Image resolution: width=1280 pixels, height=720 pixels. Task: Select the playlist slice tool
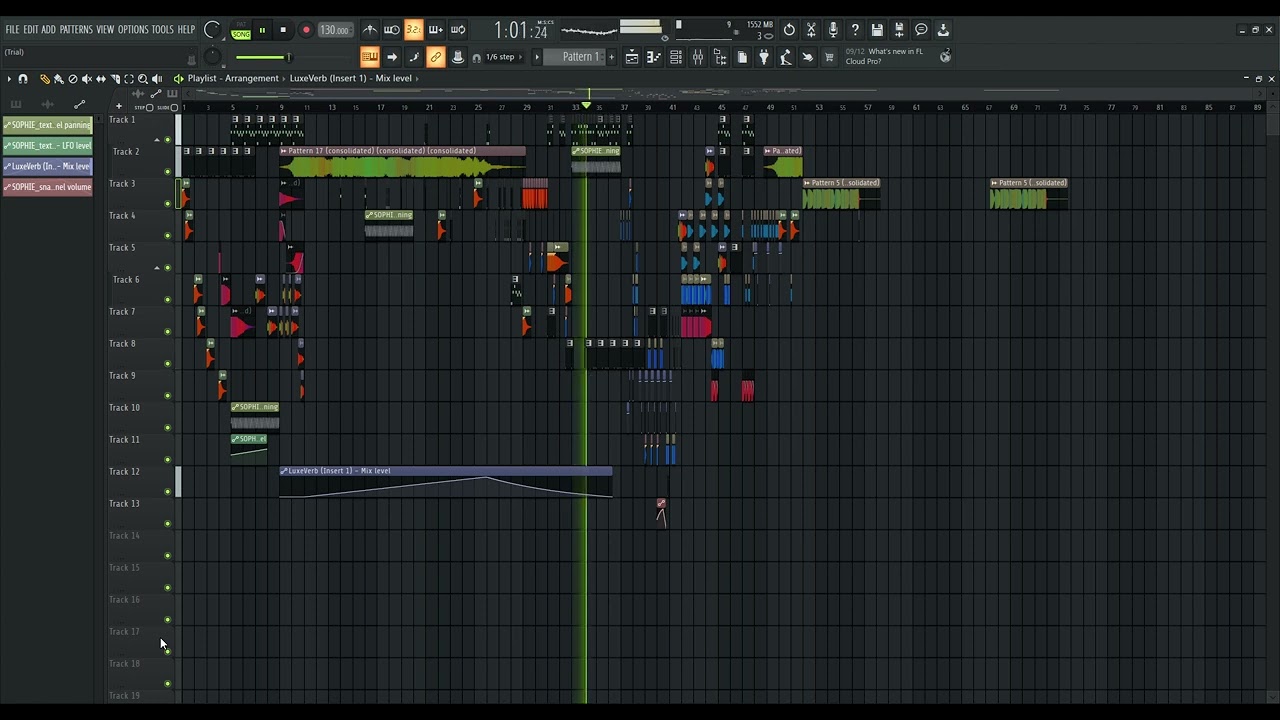point(114,78)
